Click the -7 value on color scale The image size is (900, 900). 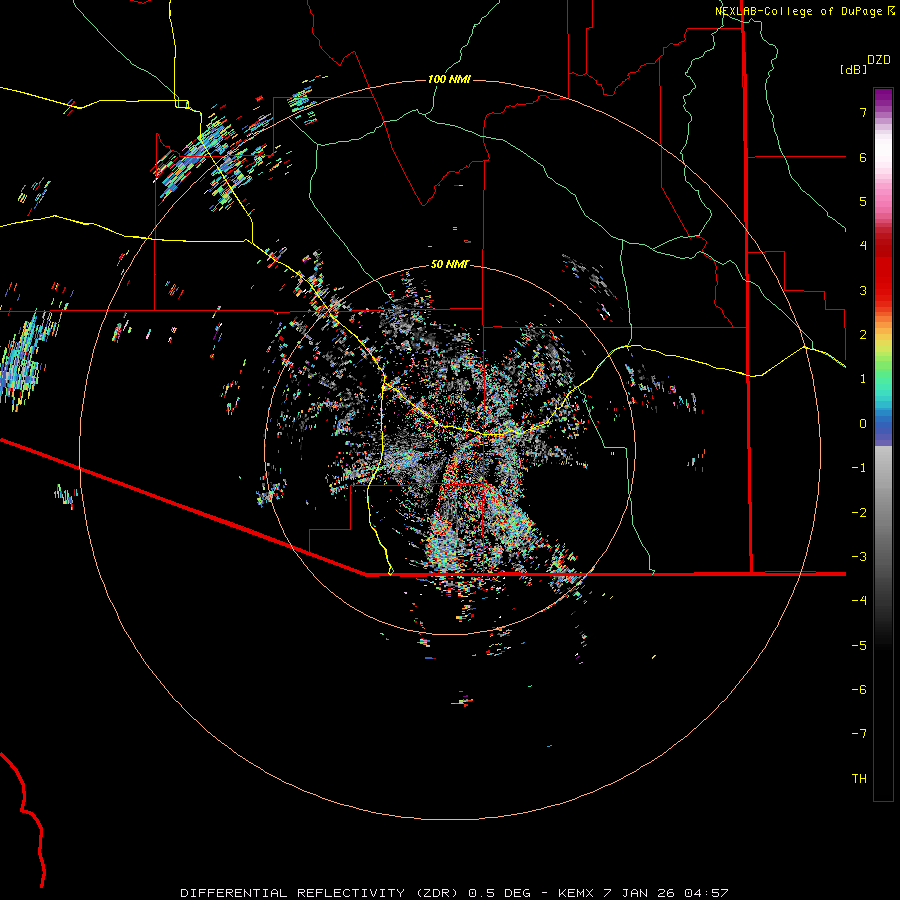tap(859, 734)
